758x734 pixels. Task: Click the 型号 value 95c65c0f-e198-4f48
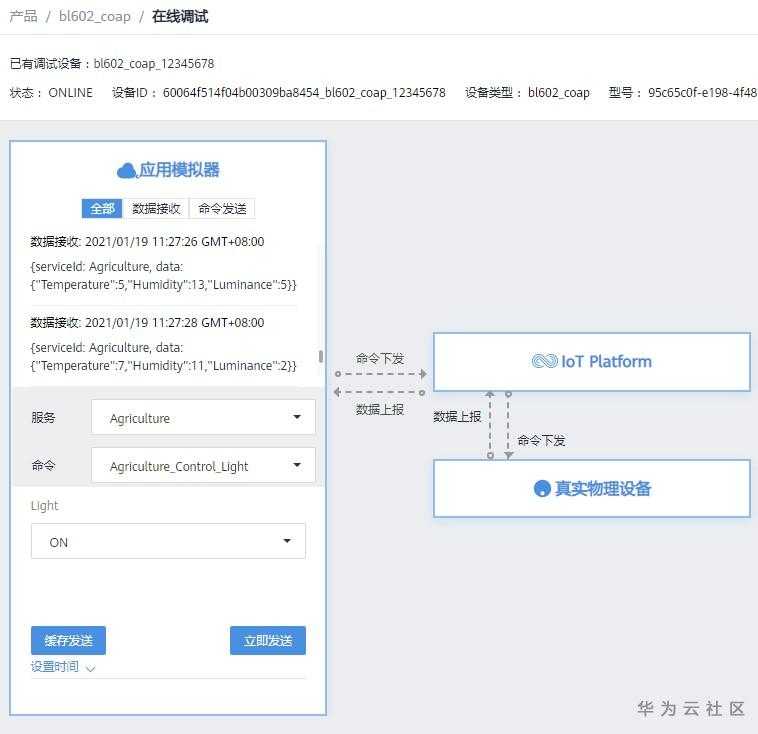pos(702,92)
